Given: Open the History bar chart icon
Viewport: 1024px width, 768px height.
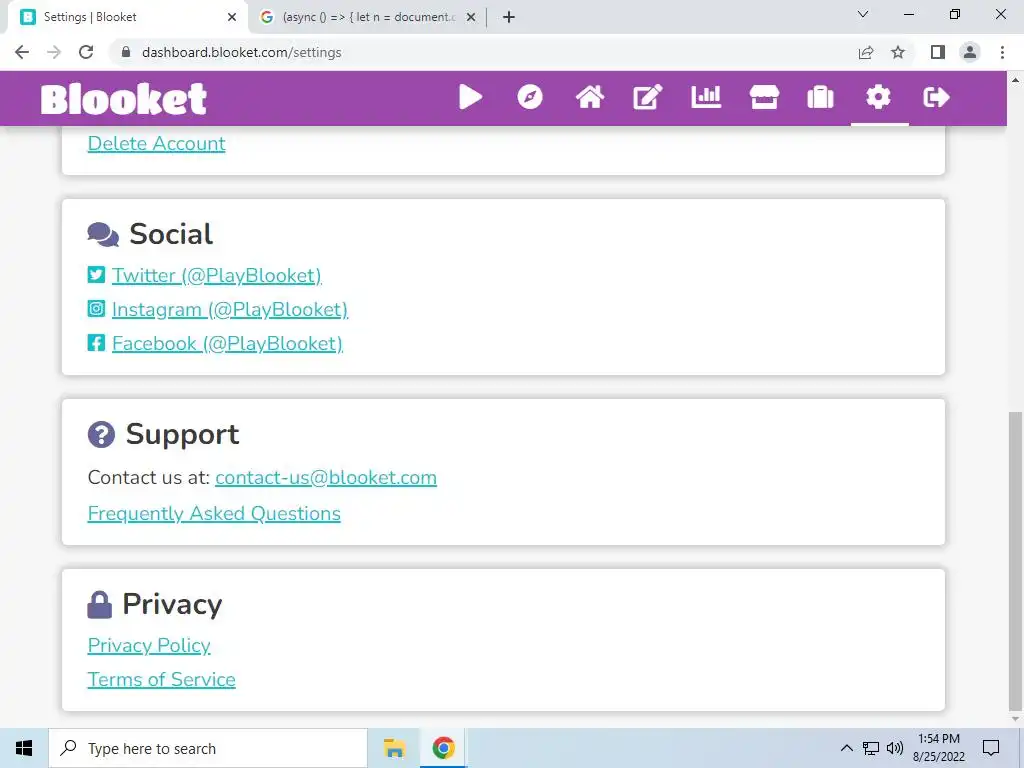Looking at the screenshot, I should 706,97.
